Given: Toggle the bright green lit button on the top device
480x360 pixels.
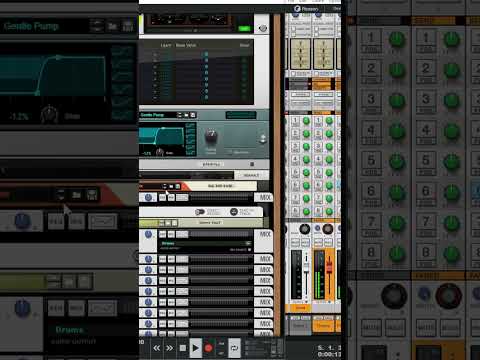Looking at the screenshot, I should (x=244, y=29).
